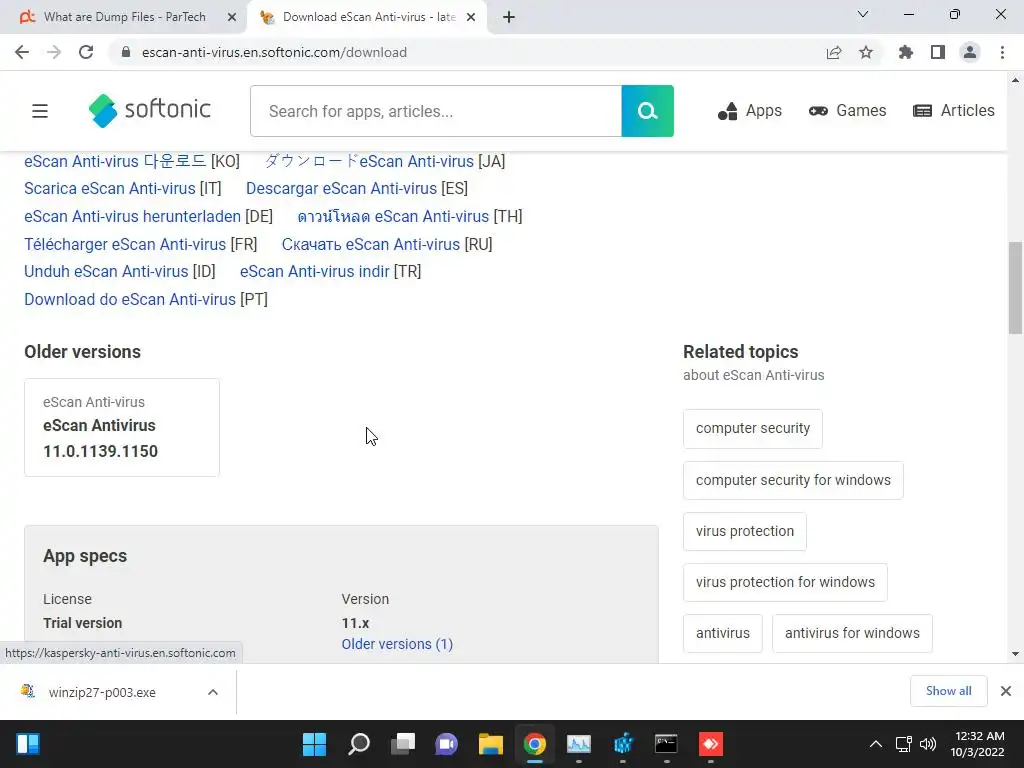The height and width of the screenshot is (768, 1024).
Task: Go forward in browser history
Action: [x=54, y=52]
